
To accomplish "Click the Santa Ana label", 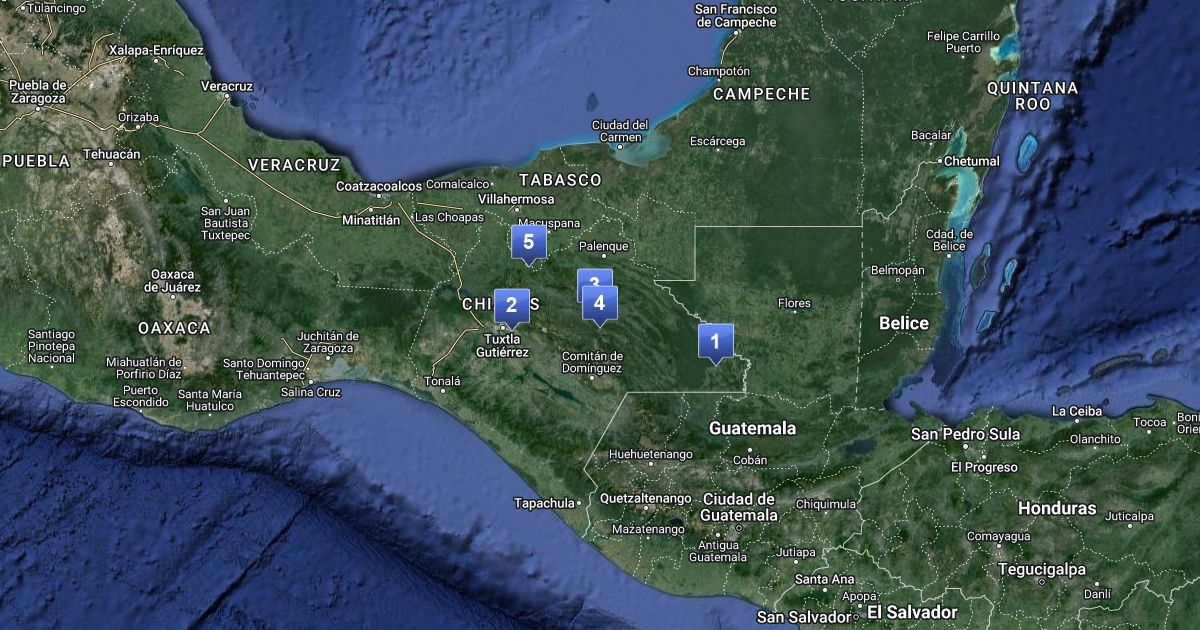I will click(x=825, y=580).
